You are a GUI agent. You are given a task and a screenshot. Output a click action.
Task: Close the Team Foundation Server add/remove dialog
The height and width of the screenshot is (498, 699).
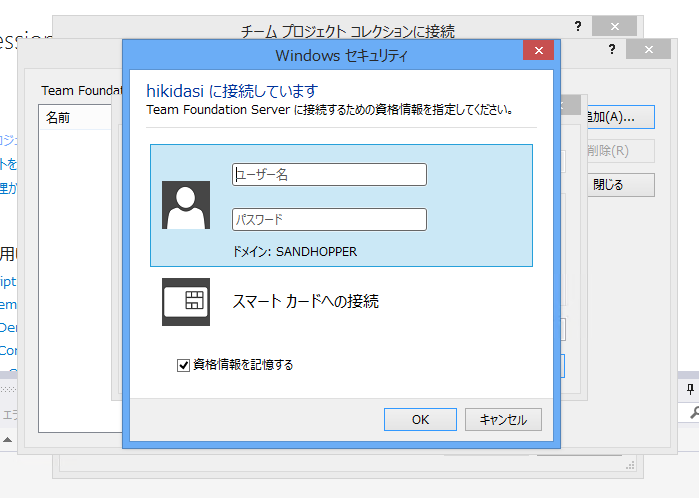tap(648, 49)
